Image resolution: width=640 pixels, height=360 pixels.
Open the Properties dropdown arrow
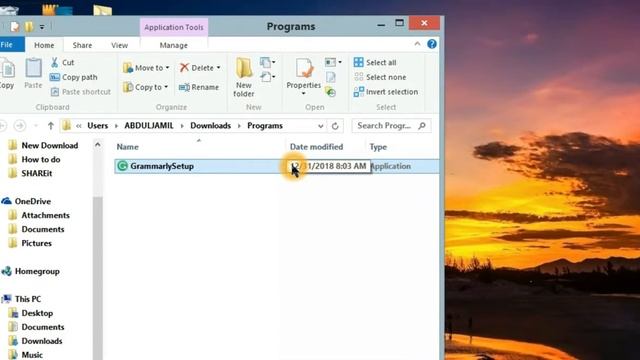tap(304, 94)
